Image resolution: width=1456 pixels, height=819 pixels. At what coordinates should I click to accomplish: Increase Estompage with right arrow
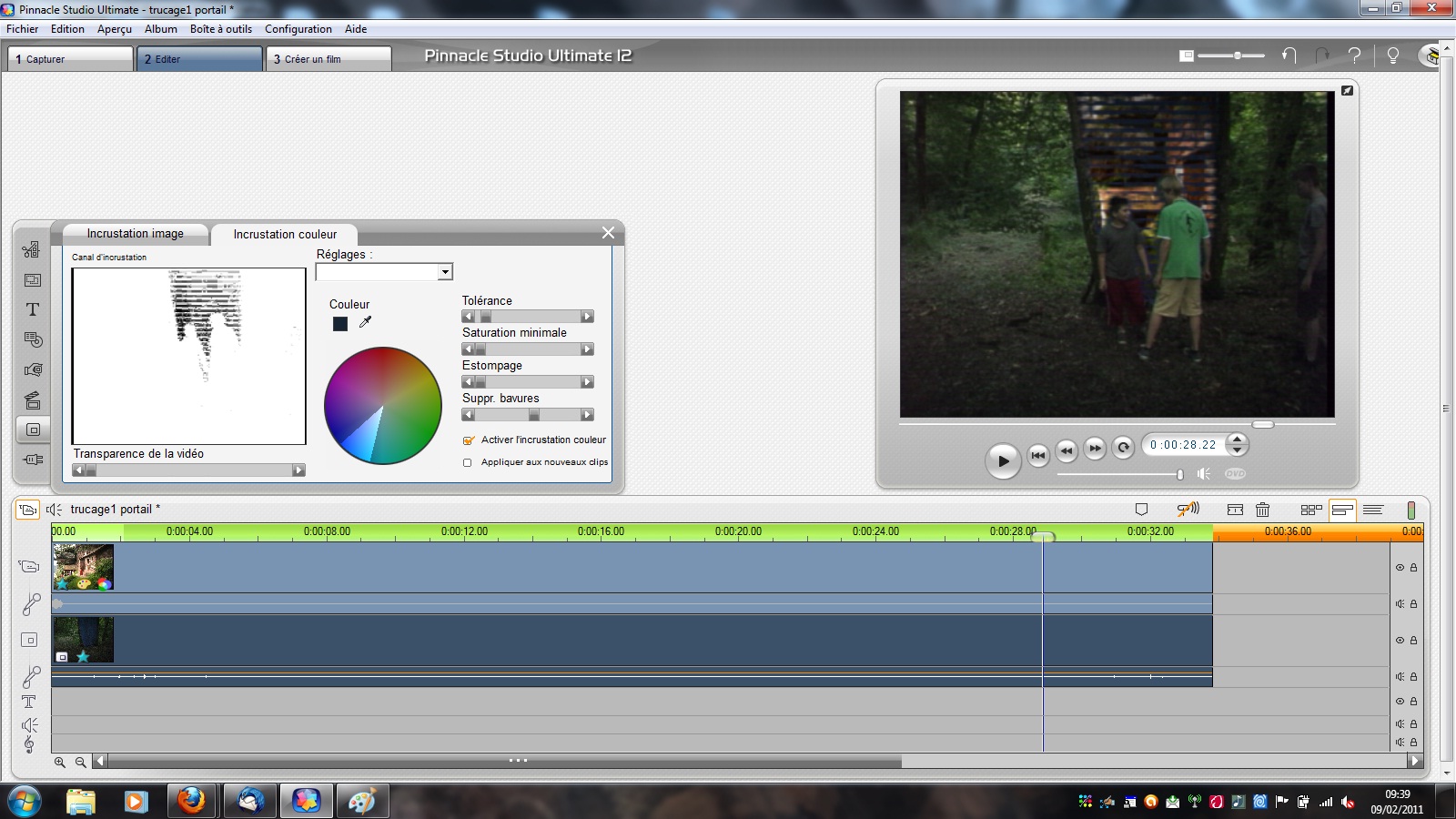[x=587, y=382]
